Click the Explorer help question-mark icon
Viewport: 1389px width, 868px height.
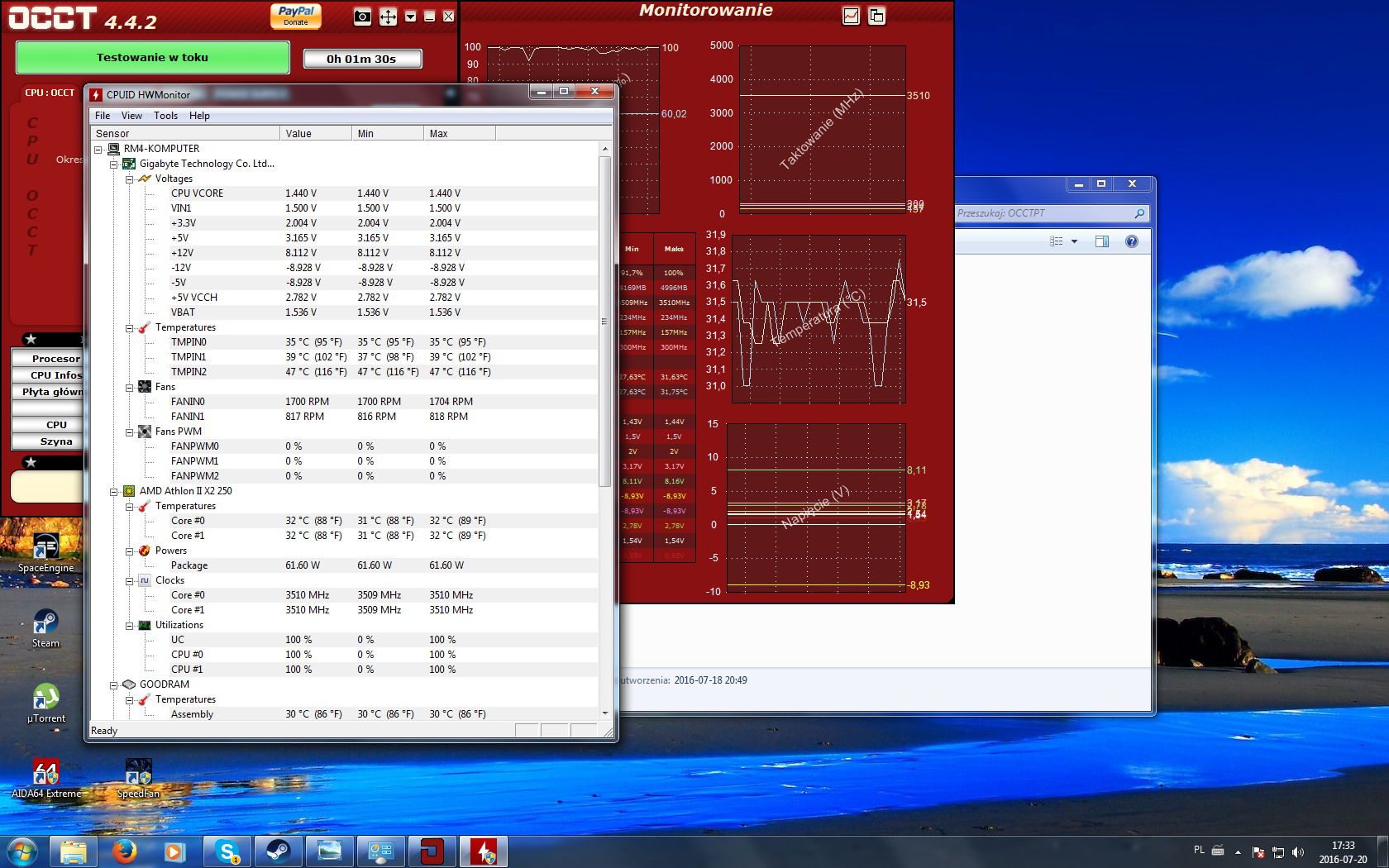[x=1132, y=241]
